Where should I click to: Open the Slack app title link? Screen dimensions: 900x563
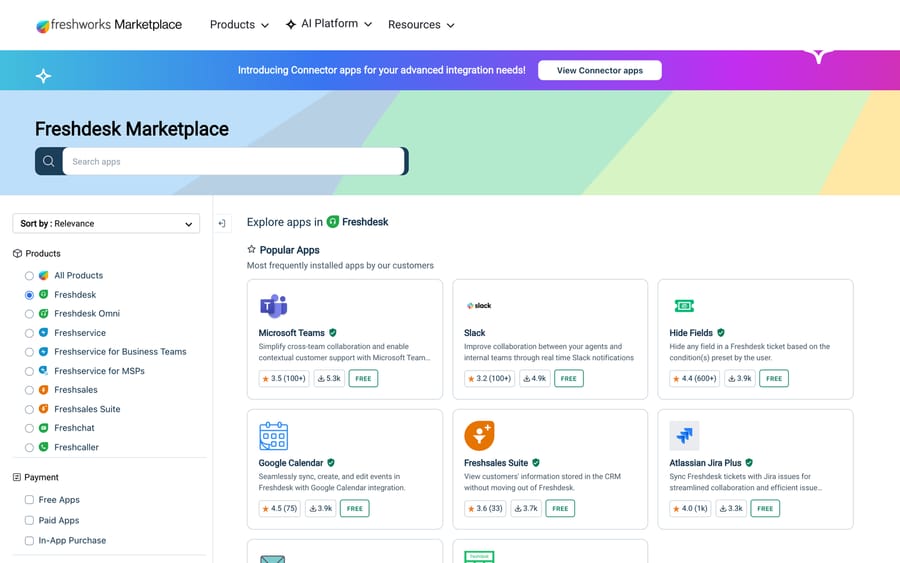(475, 333)
